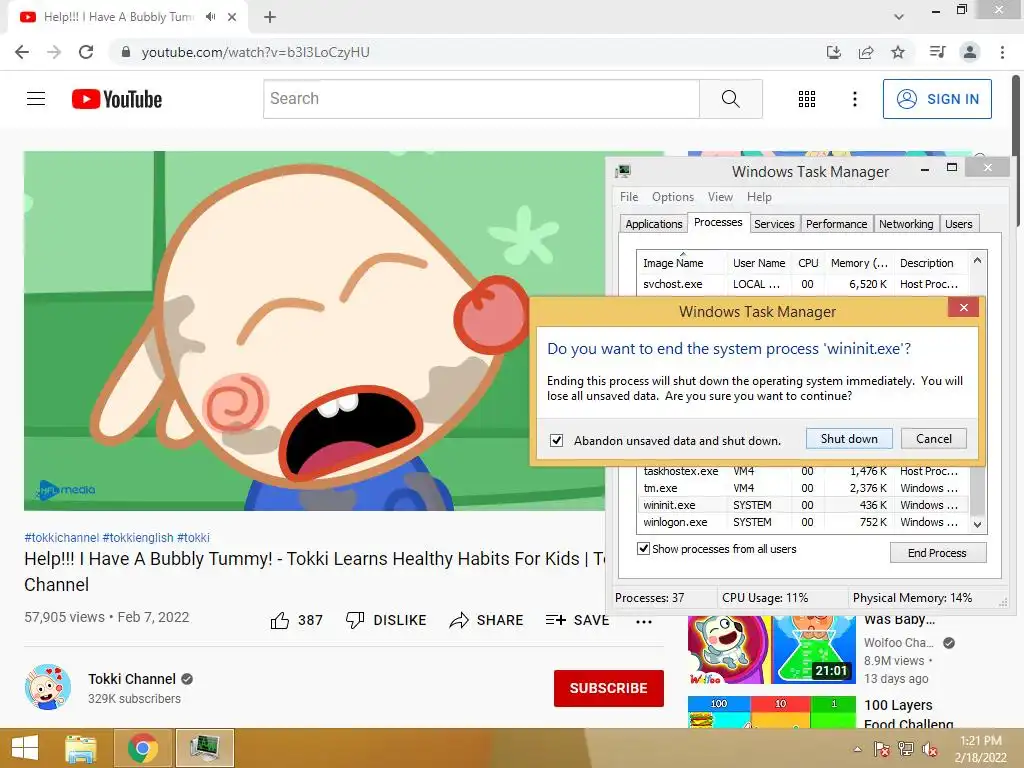Open the YouTube apps grid icon
Screen dimensions: 1024x768
pos(807,99)
